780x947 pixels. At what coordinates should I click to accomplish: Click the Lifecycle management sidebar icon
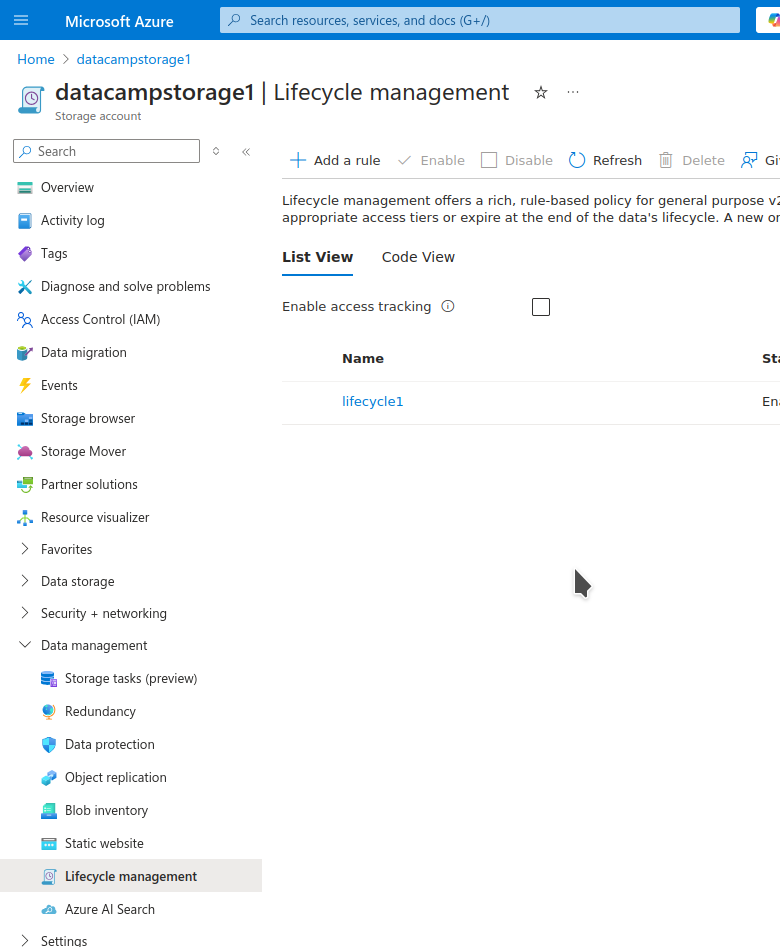tap(49, 876)
